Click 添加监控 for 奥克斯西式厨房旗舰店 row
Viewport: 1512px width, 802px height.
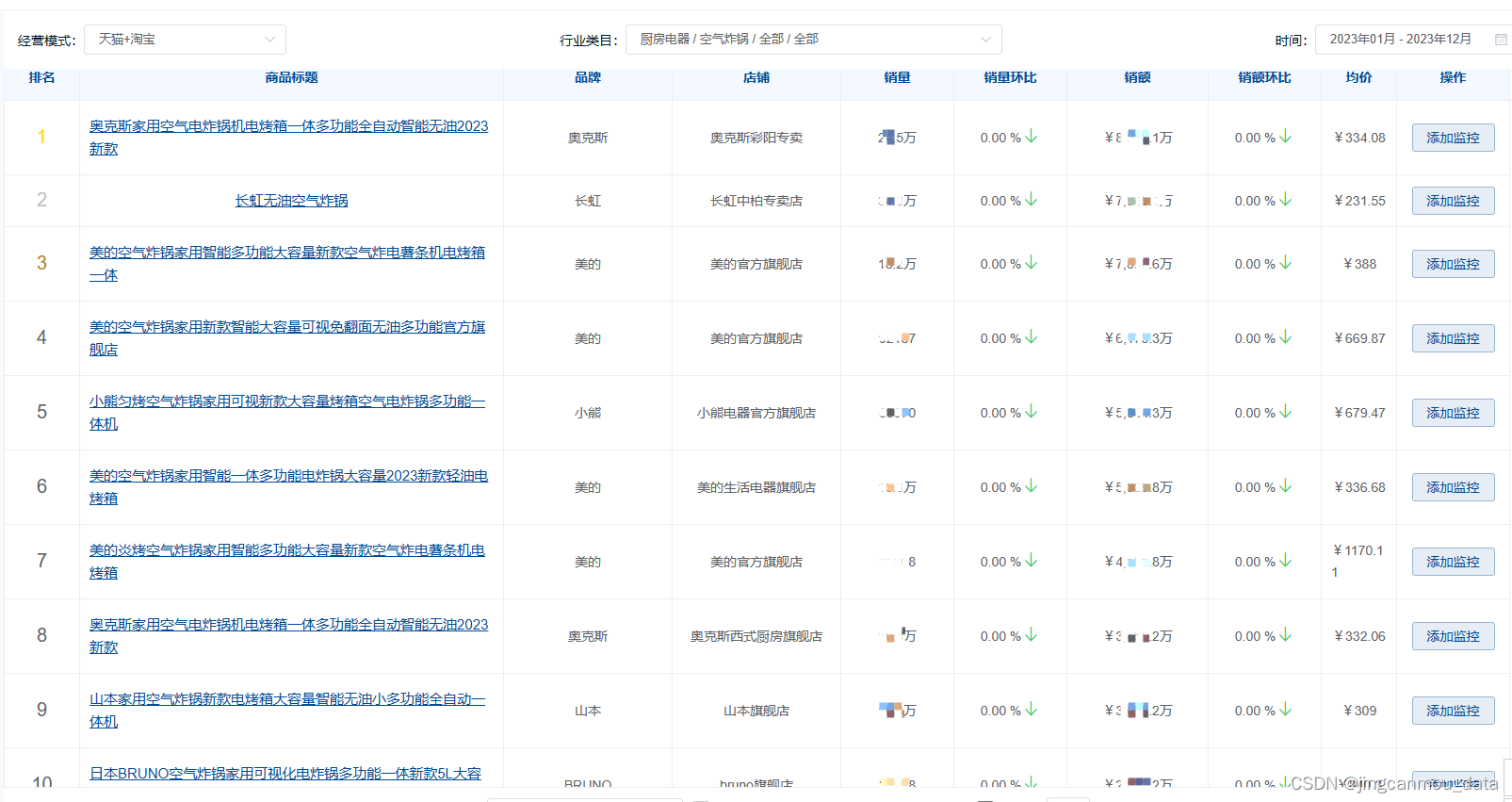1453,636
